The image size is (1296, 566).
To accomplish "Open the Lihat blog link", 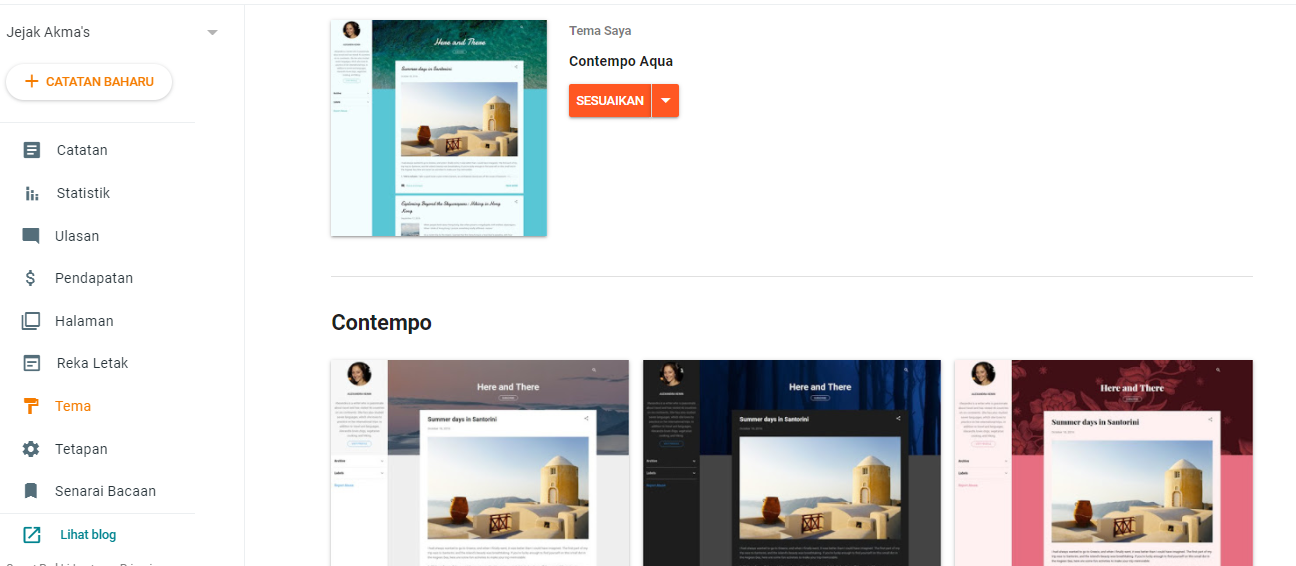I will point(88,534).
